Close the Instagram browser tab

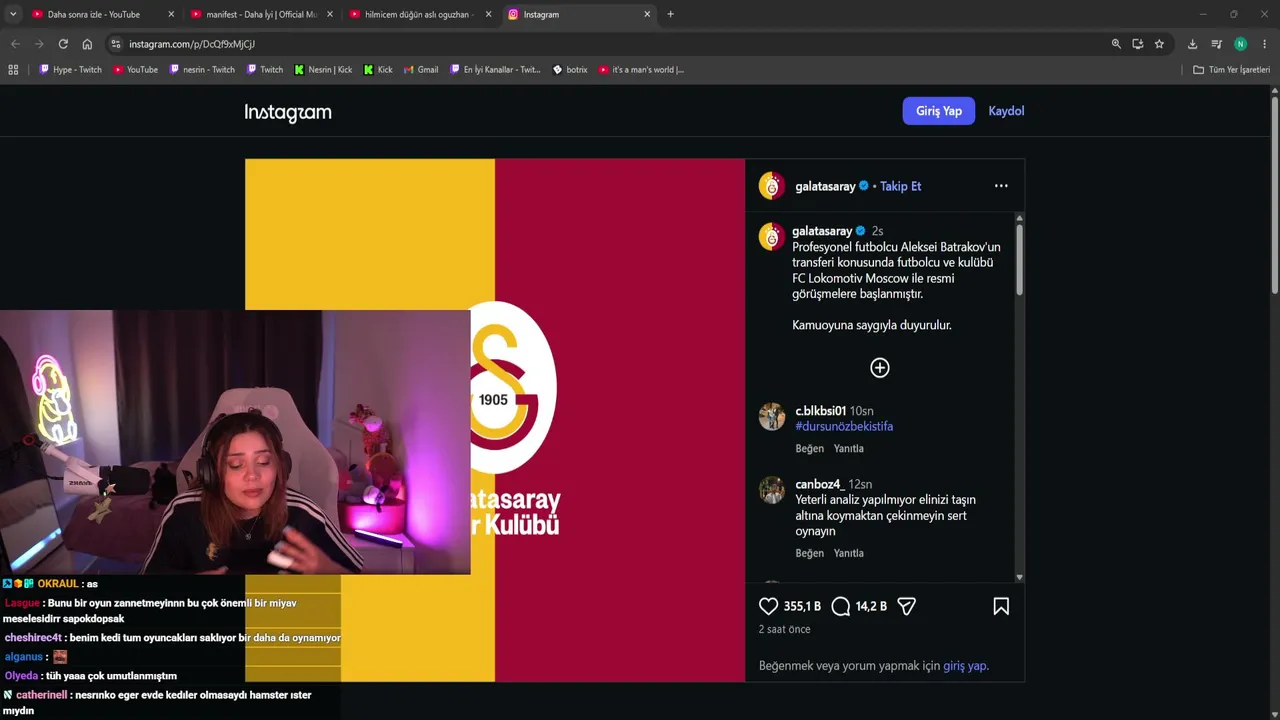[647, 14]
